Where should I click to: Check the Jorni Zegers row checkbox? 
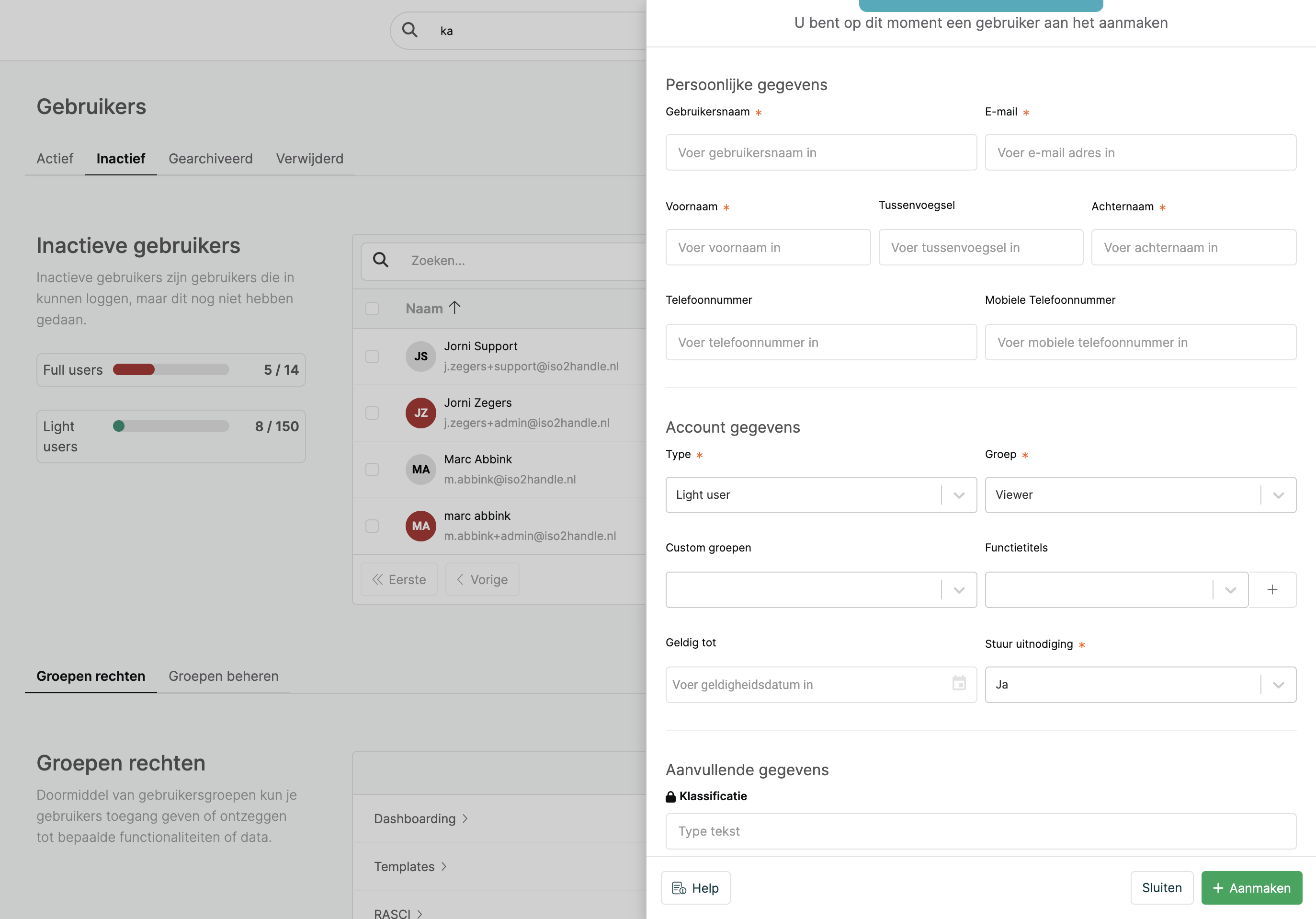coord(372,413)
